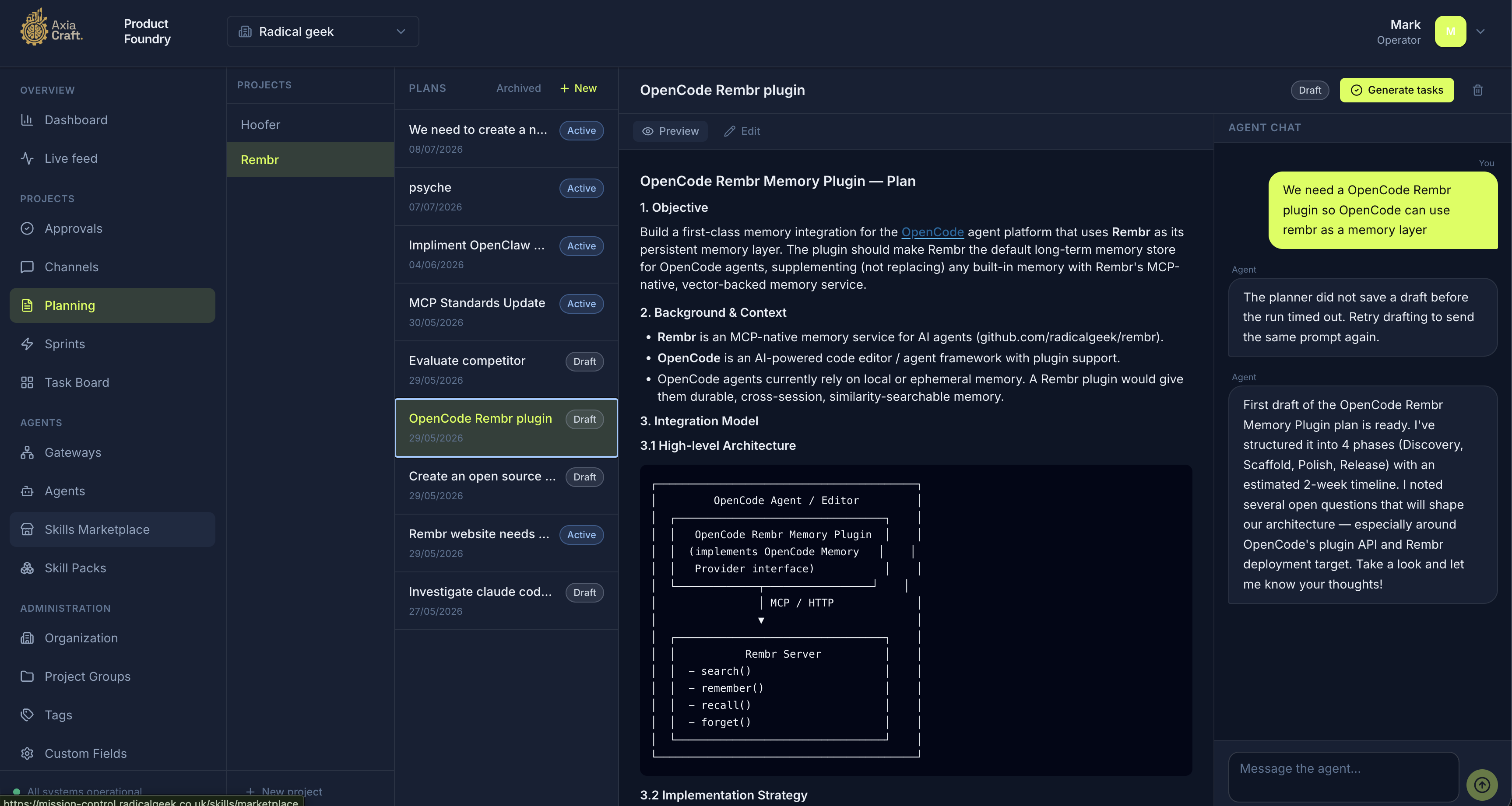The width and height of the screenshot is (1512, 806).
Task: Click the Approvals checkmark icon
Action: (27, 228)
